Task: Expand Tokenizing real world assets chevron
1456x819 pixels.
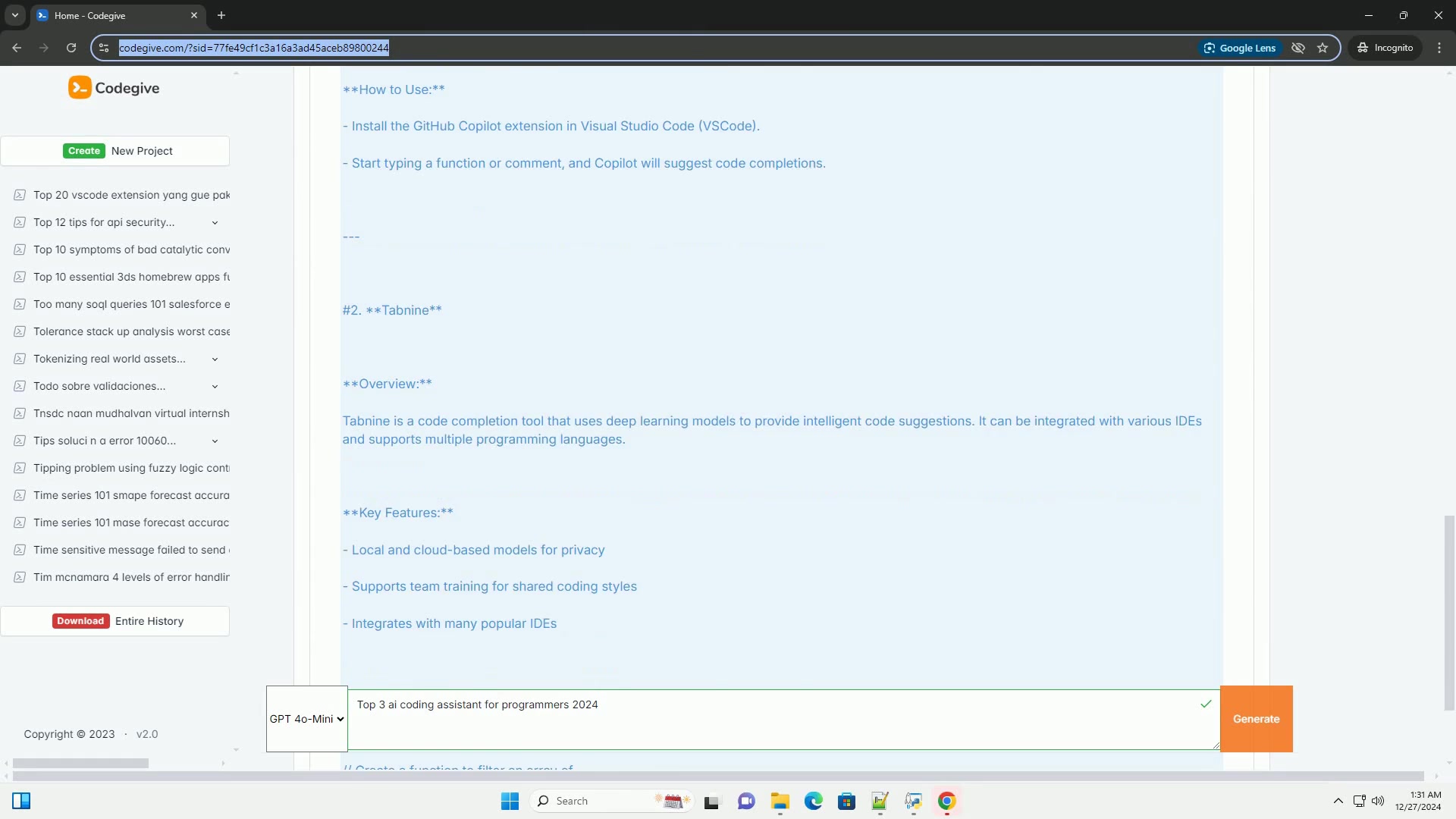Action: click(x=215, y=359)
